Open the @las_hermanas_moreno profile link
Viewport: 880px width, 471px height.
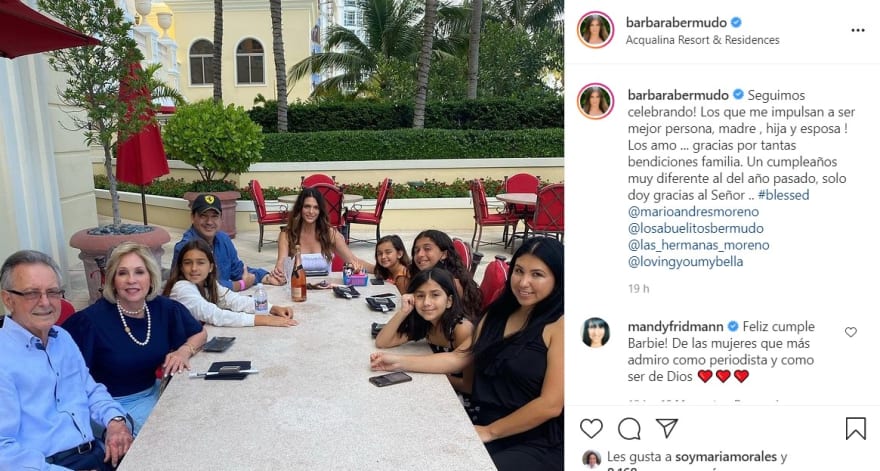698,245
